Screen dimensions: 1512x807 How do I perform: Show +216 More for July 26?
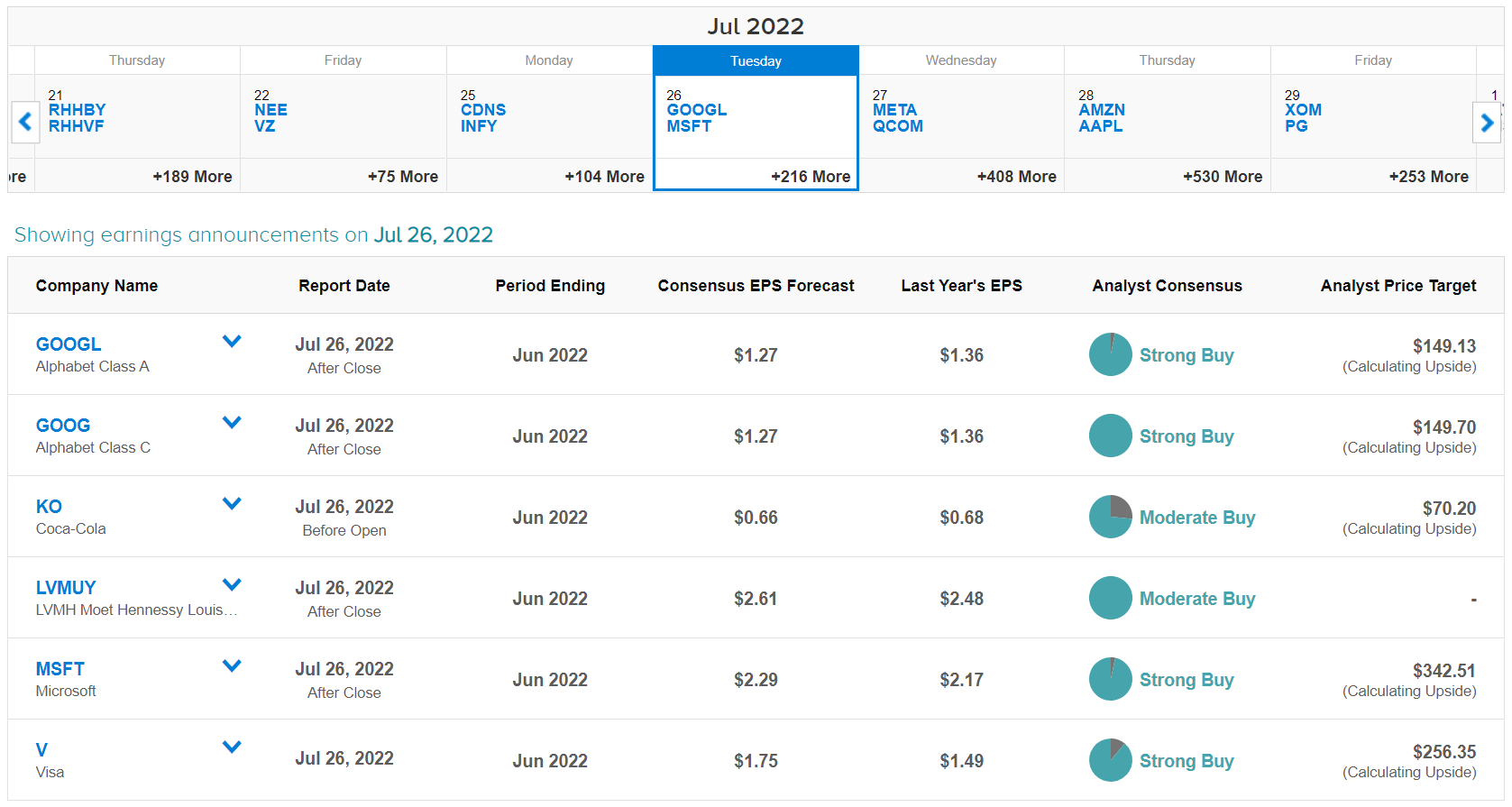[x=811, y=177]
